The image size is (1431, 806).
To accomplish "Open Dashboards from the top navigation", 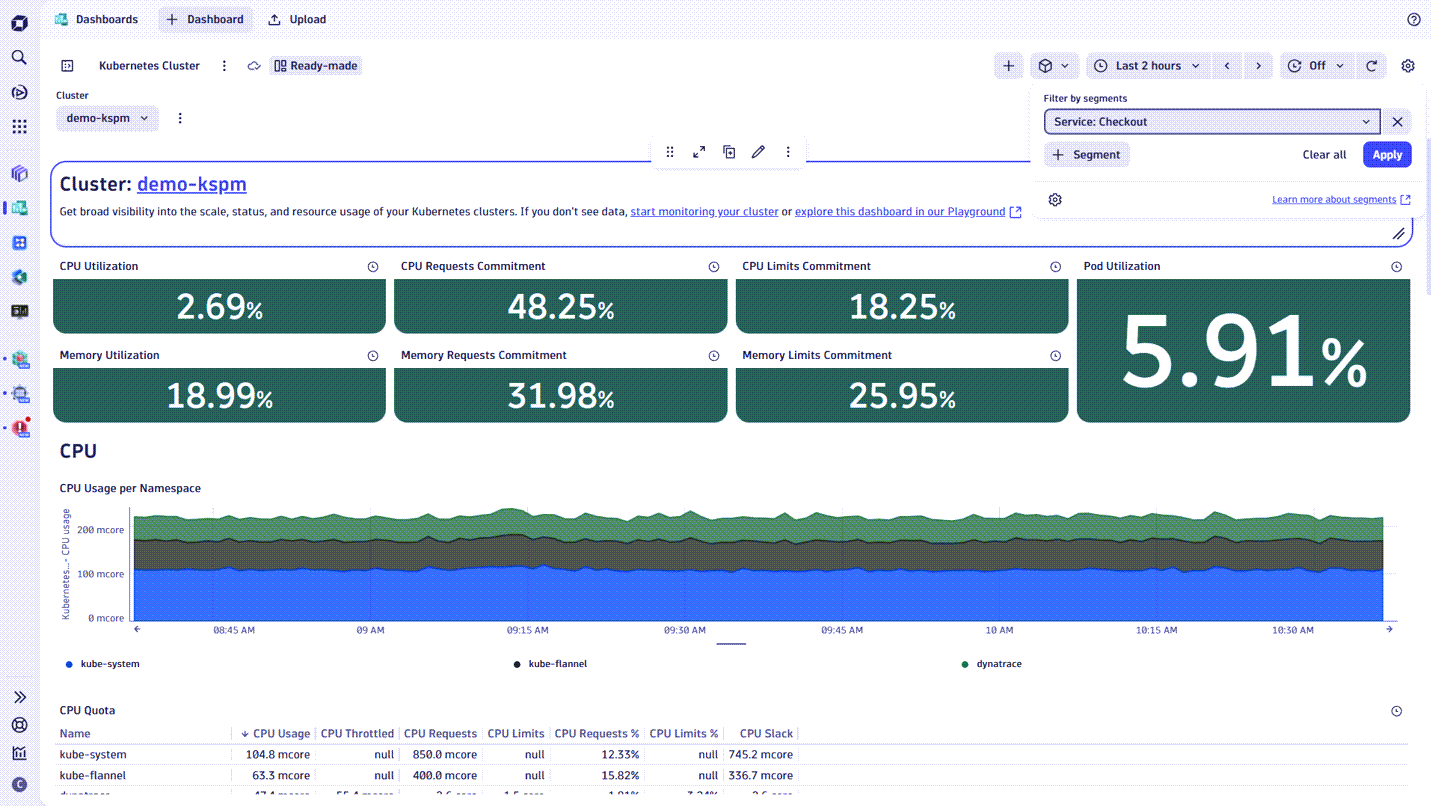I will pos(96,19).
